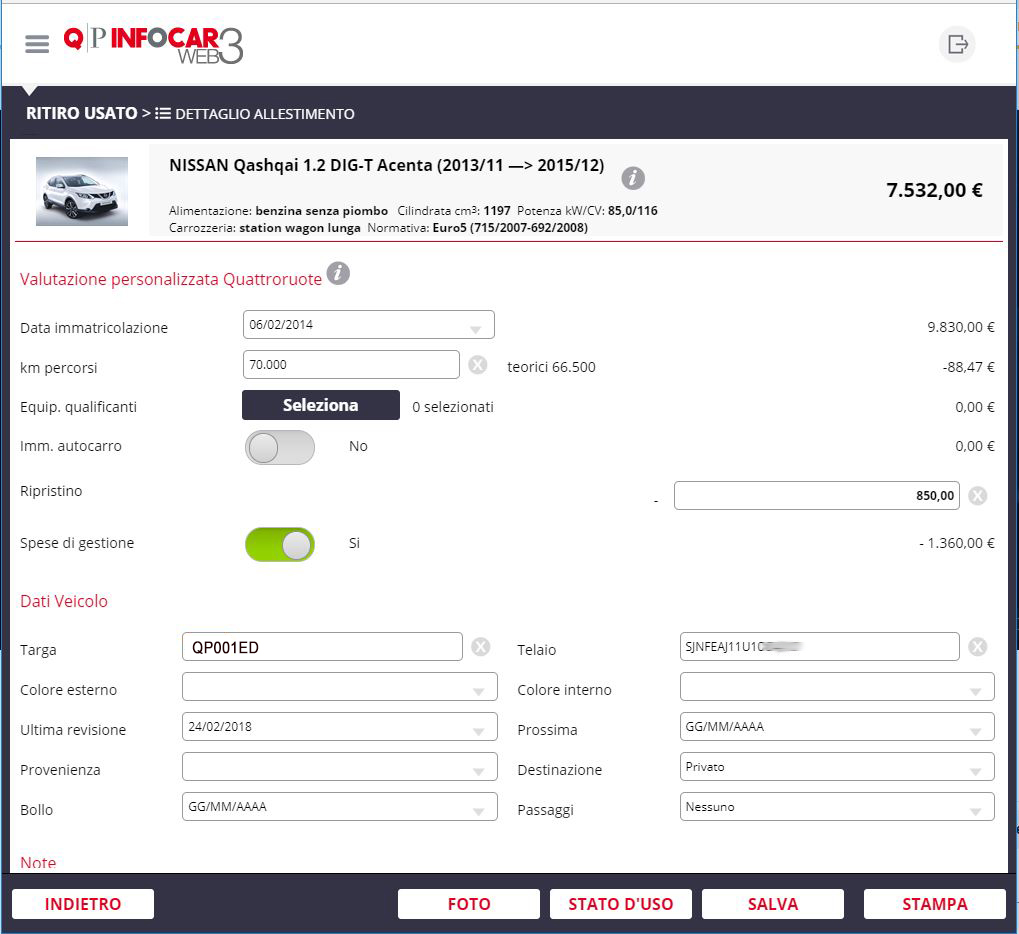Image resolution: width=1019 pixels, height=934 pixels.
Task: Click the Seleziona button for Equip. qualificanti
Action: (321, 405)
